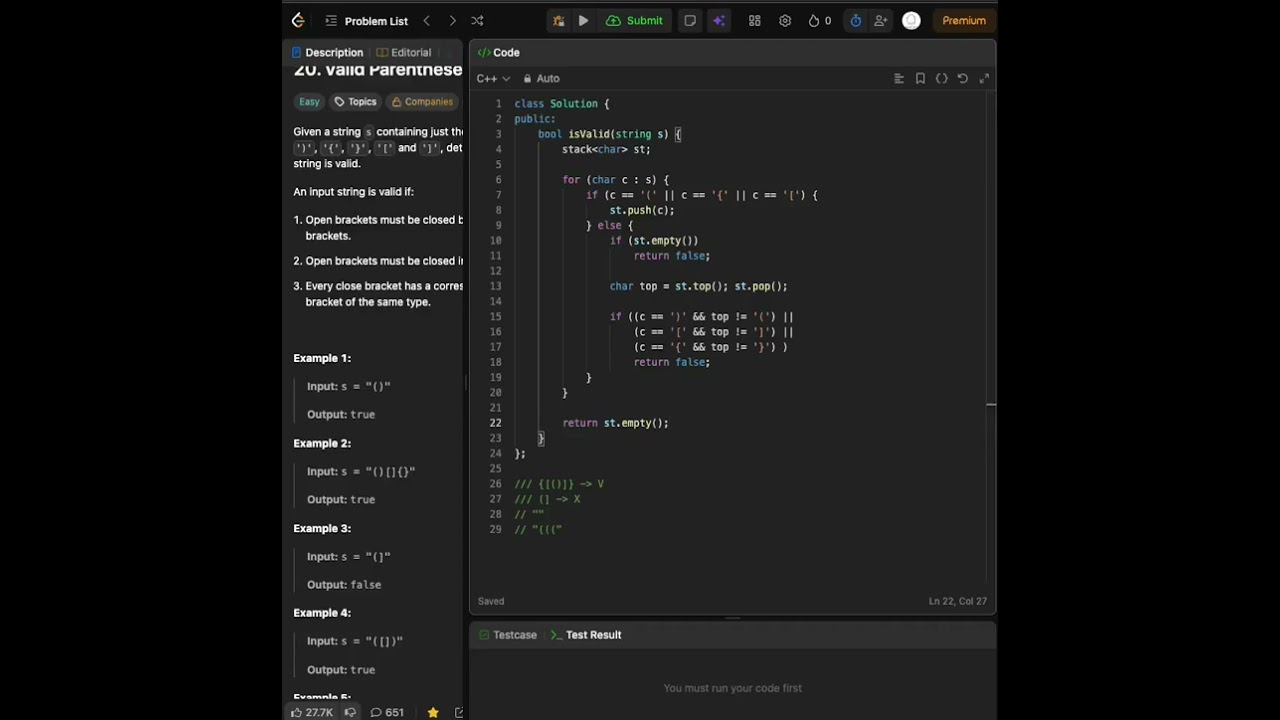This screenshot has height=720, width=1280.
Task: Click the 'class Solution {' line
Action: [562, 104]
